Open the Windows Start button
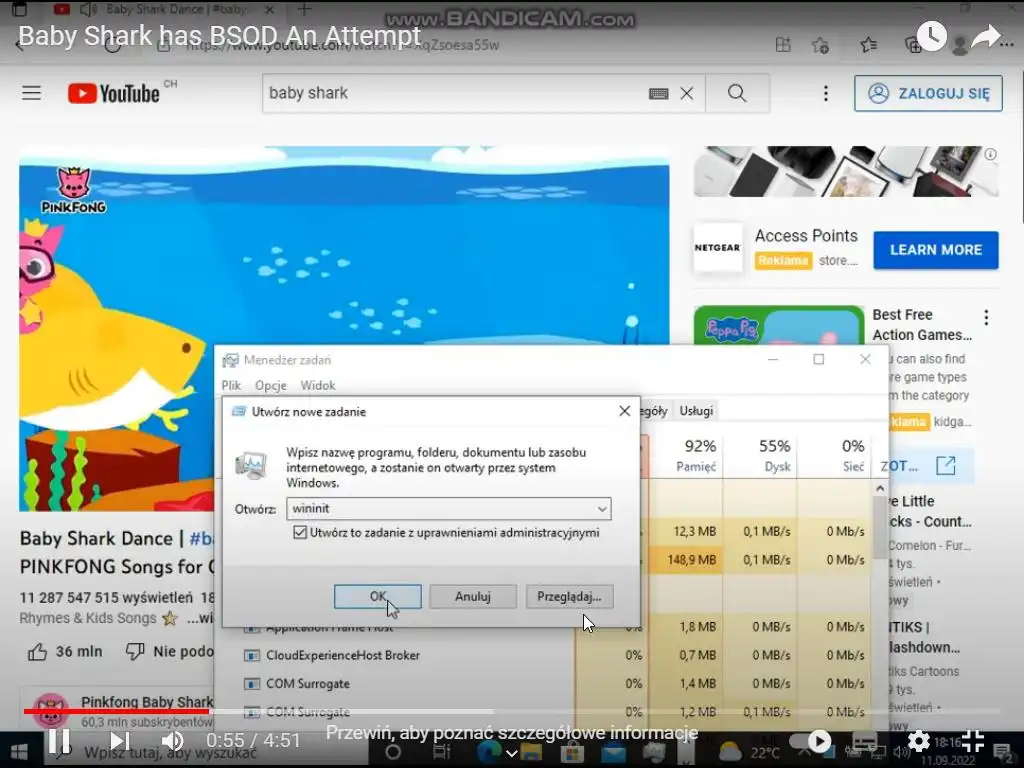Screen dimensions: 1024x768 coord(19,752)
